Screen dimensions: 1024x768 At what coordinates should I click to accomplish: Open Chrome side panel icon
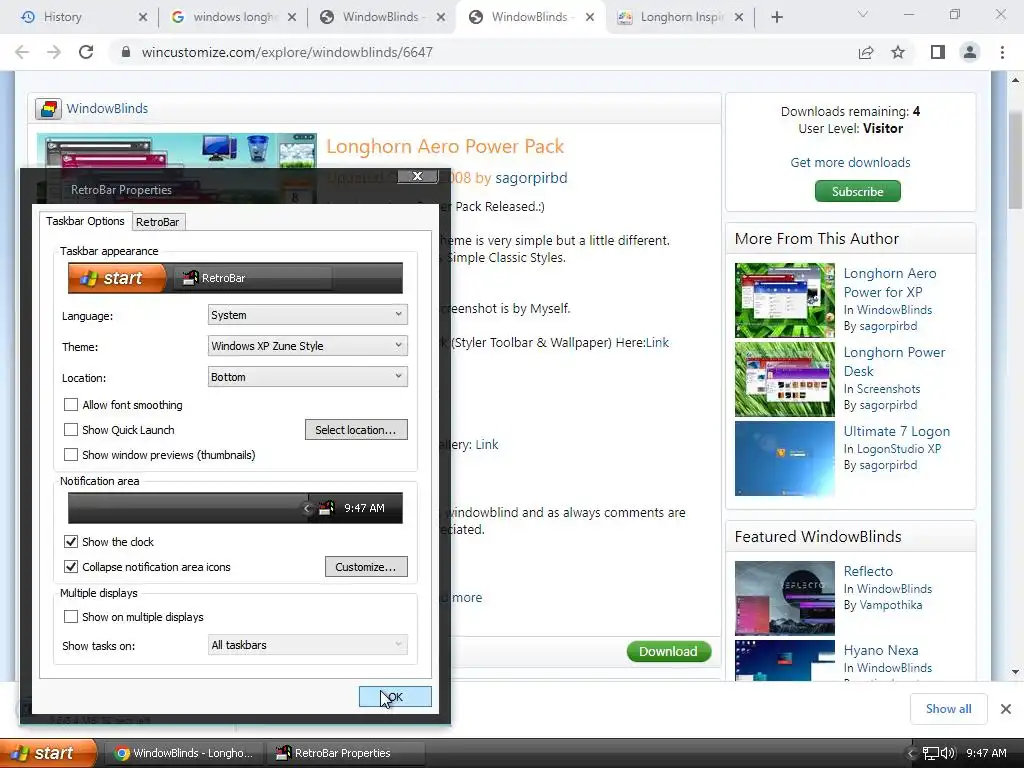pos(938,52)
